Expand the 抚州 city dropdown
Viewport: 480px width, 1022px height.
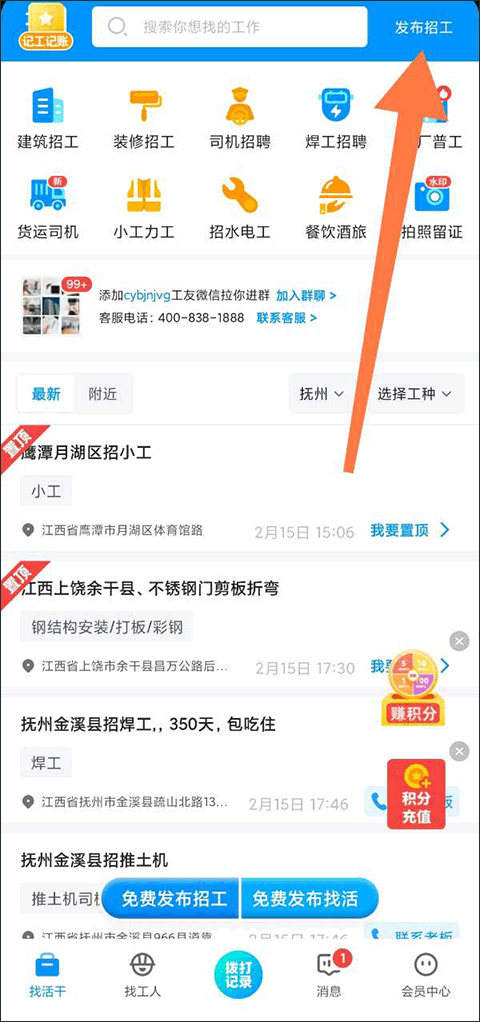click(x=322, y=394)
